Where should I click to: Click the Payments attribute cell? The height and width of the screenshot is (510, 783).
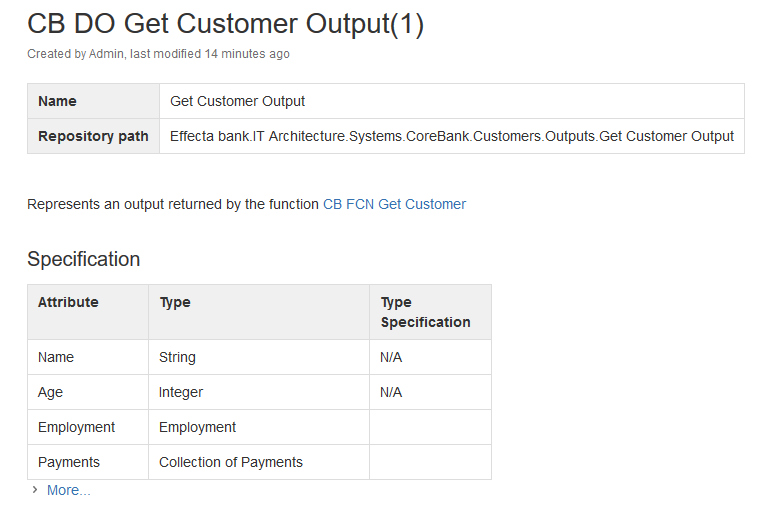coord(88,462)
